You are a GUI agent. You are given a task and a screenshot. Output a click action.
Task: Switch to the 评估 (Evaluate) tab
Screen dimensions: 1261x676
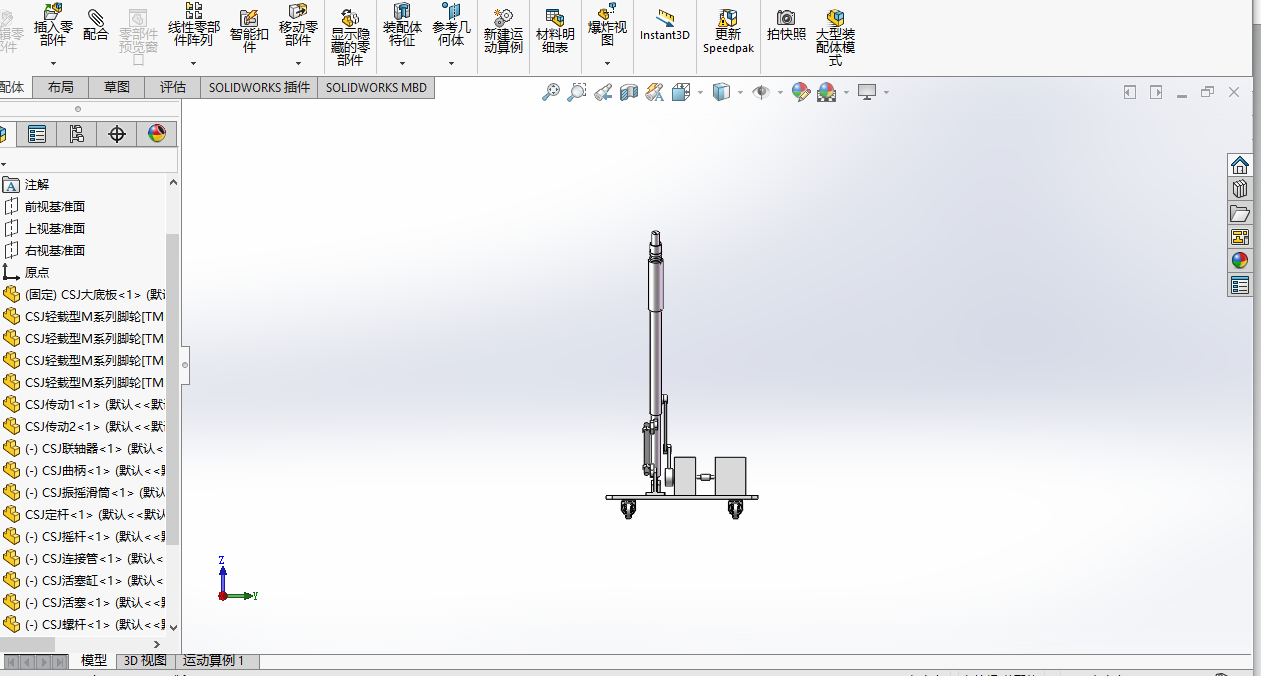coord(173,88)
